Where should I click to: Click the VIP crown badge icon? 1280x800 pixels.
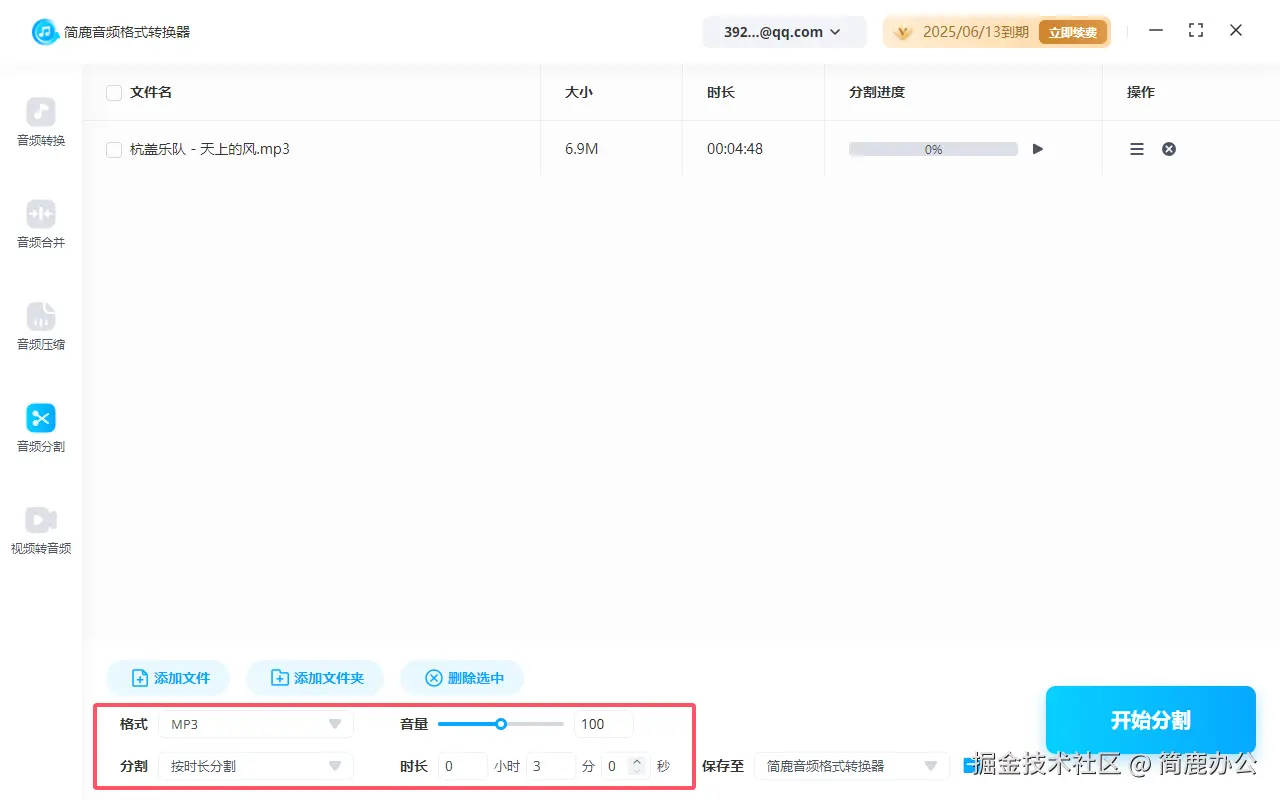pyautogui.click(x=904, y=32)
